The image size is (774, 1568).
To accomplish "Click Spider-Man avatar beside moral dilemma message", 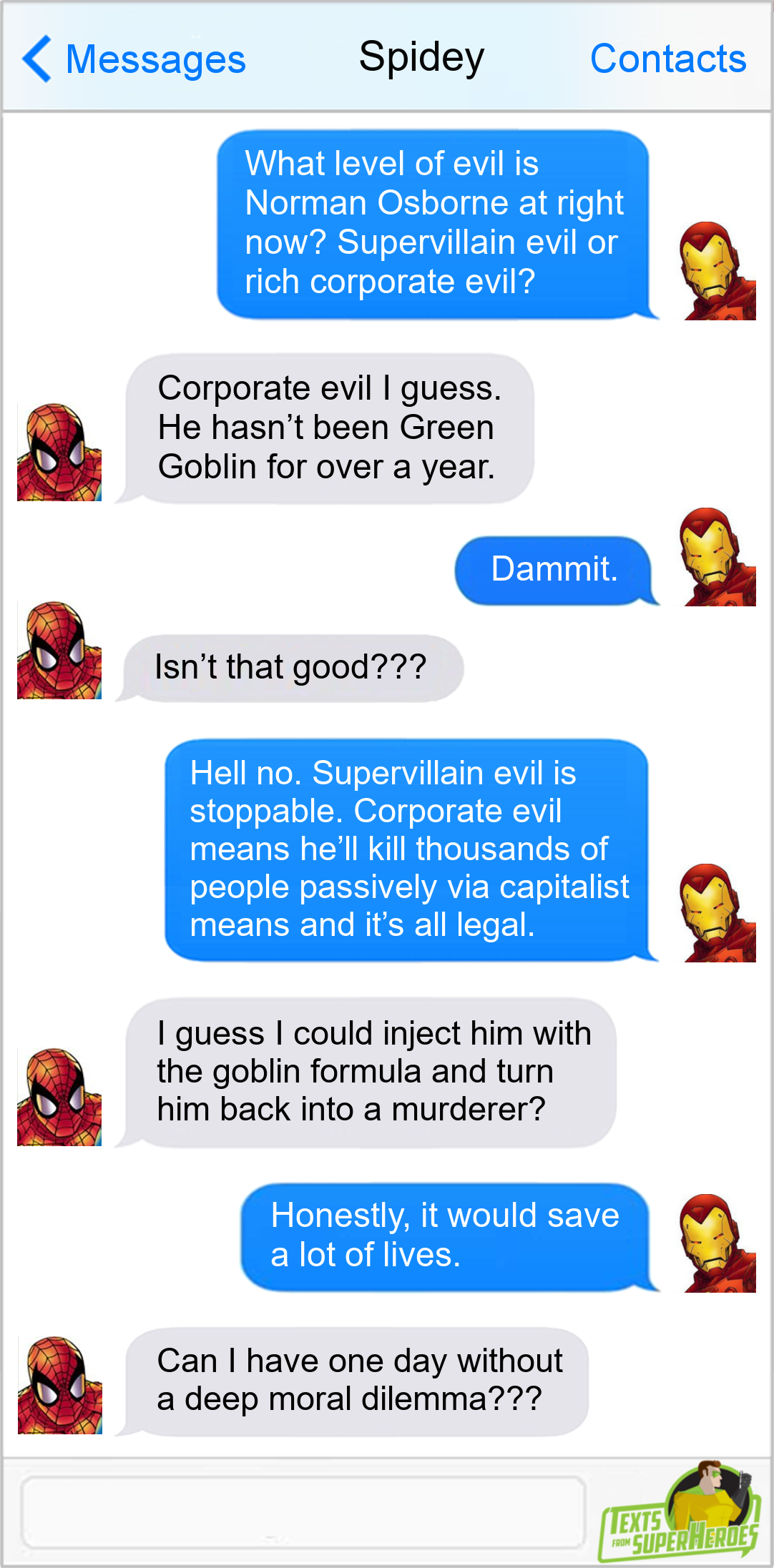I will click(59, 1385).
